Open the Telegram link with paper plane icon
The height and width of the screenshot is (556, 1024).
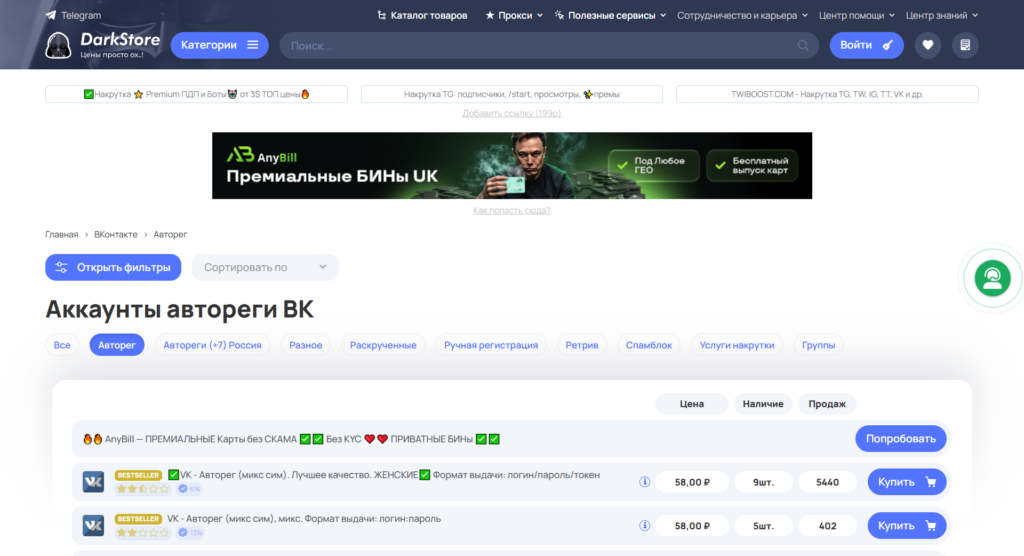point(73,15)
